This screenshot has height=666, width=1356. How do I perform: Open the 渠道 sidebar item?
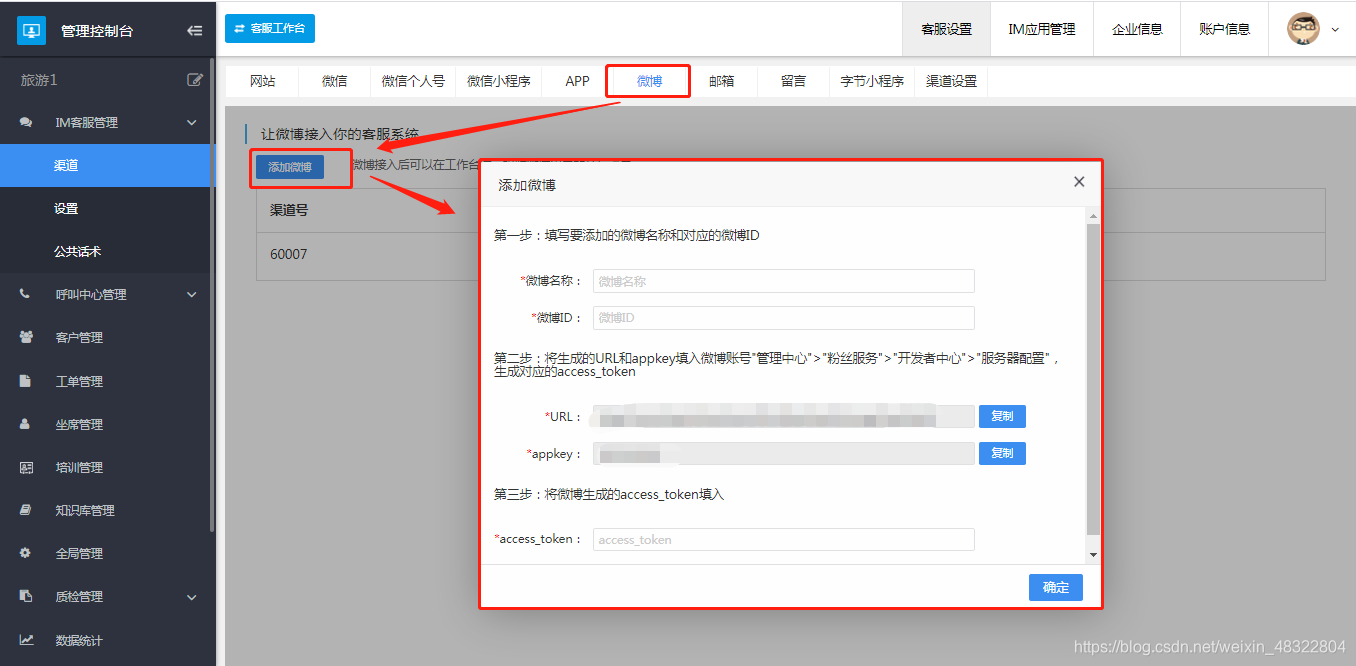pyautogui.click(x=107, y=165)
